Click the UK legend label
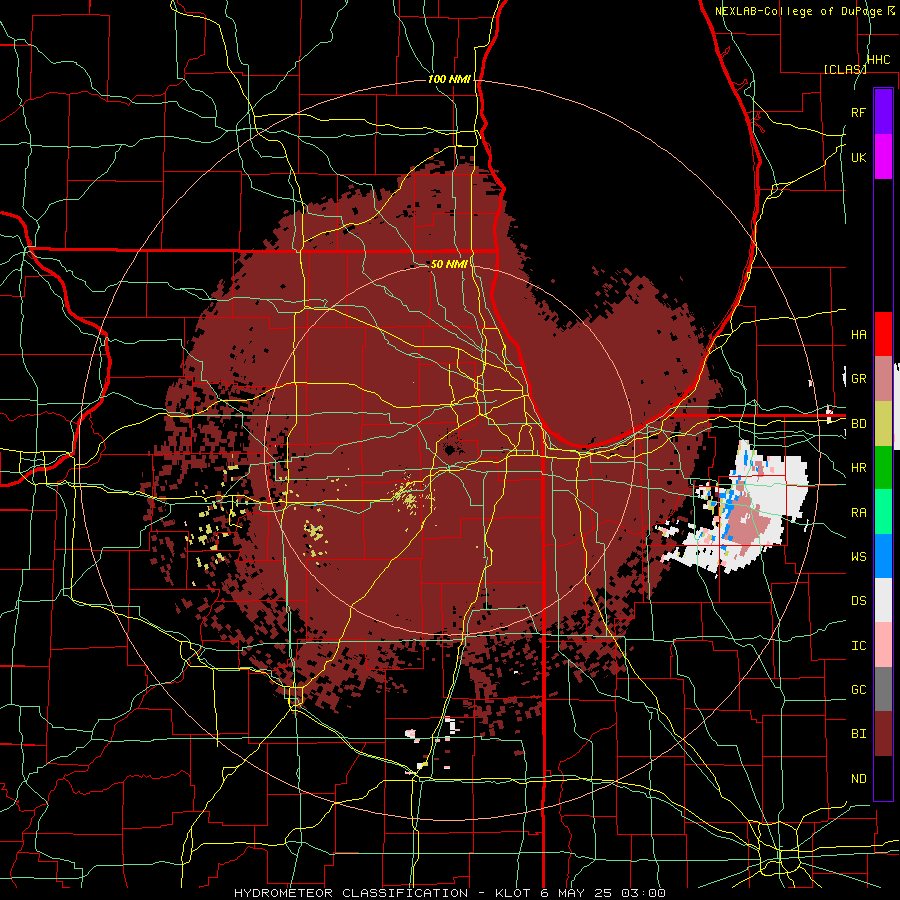 [858, 157]
